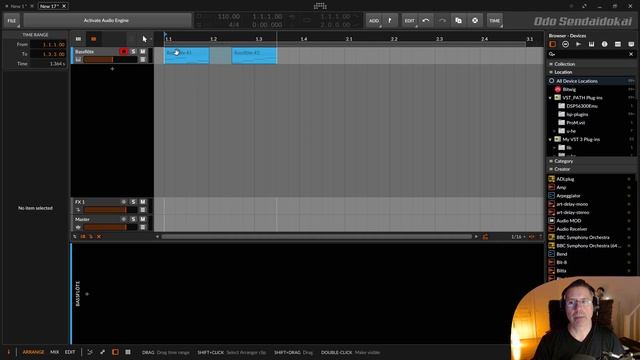Switch to the New 1 project tab
Image resolution: width=640 pixels, height=360 pixels.
point(18,6)
